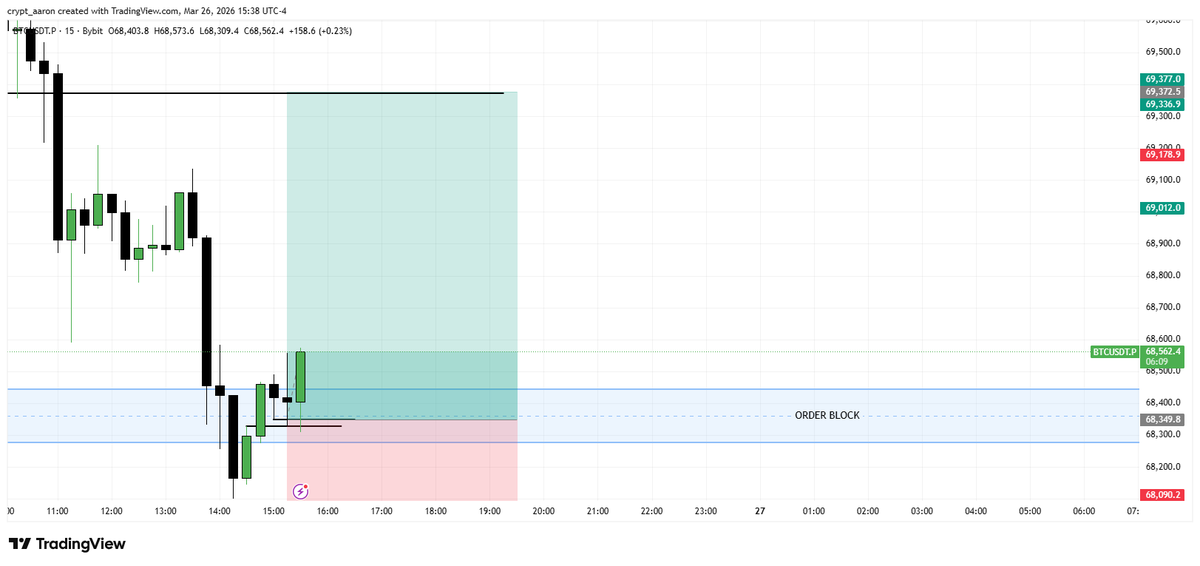Image resolution: width=1200 pixels, height=566 pixels.
Task: Click the 15:00 time axis label
Action: click(x=273, y=511)
